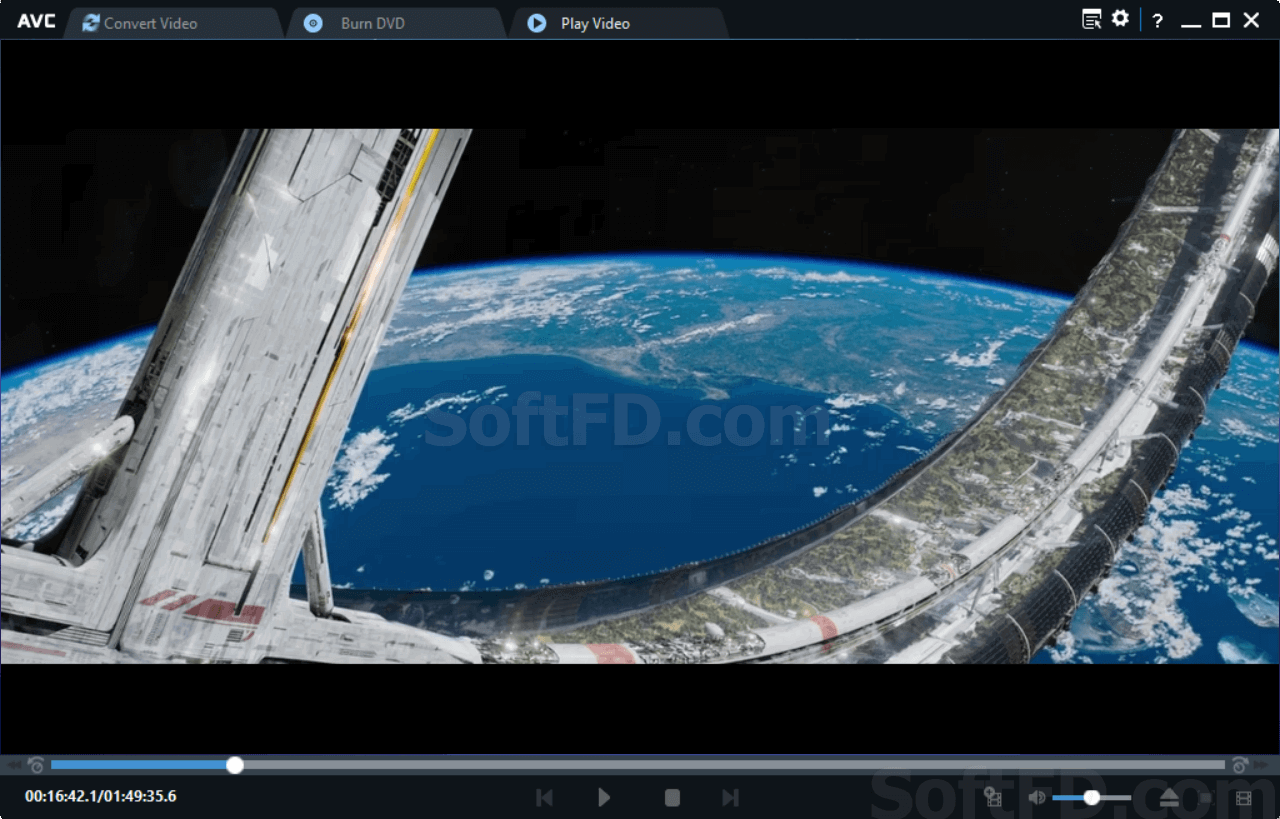Open the task list icon in title bar
The height and width of the screenshot is (819, 1280).
click(x=1092, y=19)
